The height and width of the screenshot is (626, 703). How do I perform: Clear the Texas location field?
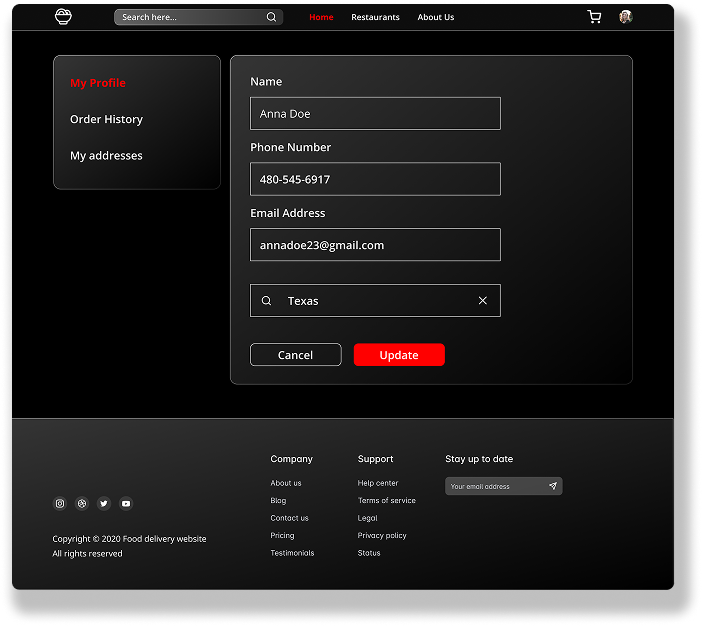(x=482, y=300)
